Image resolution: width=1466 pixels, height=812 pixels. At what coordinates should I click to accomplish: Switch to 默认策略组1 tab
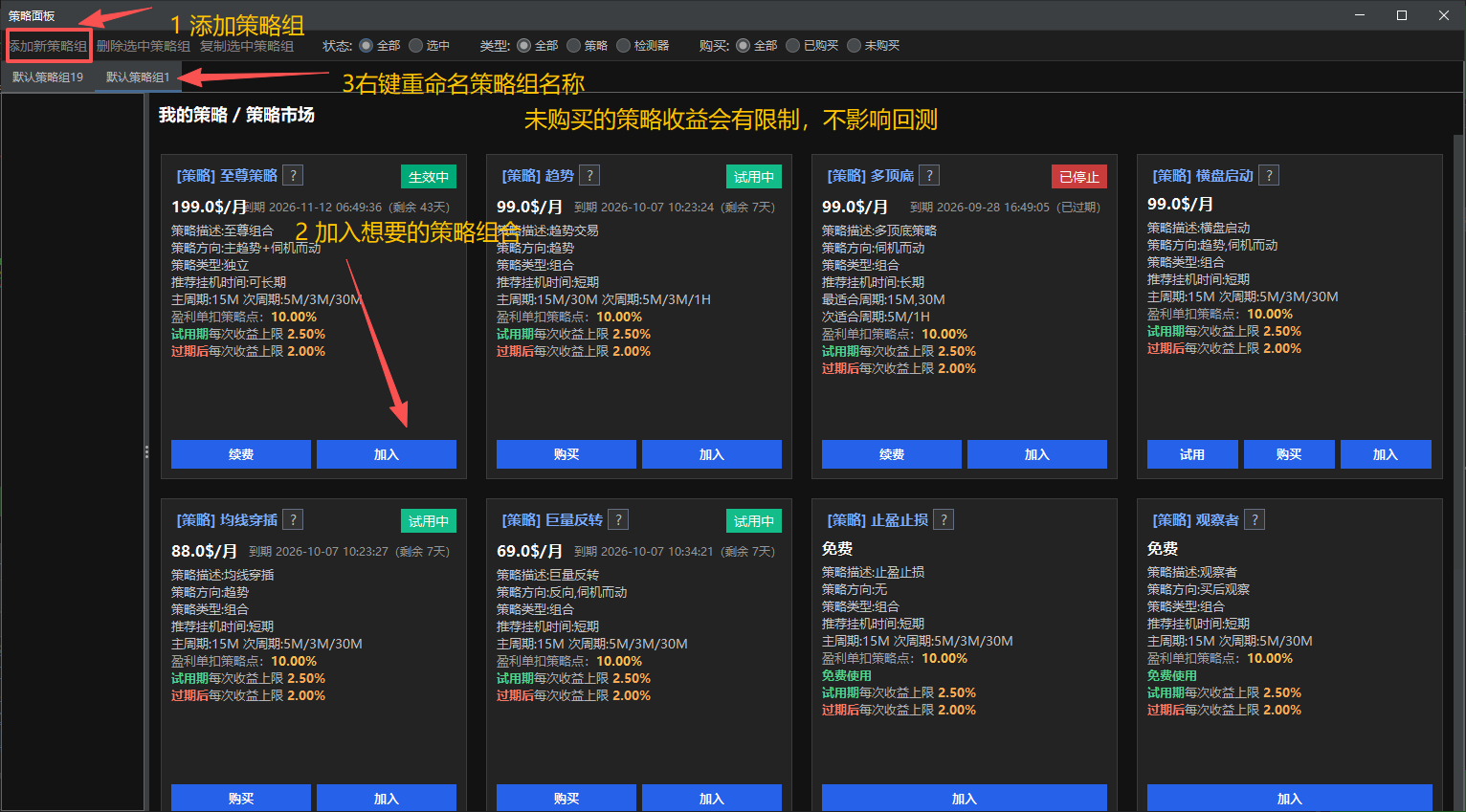coord(138,77)
